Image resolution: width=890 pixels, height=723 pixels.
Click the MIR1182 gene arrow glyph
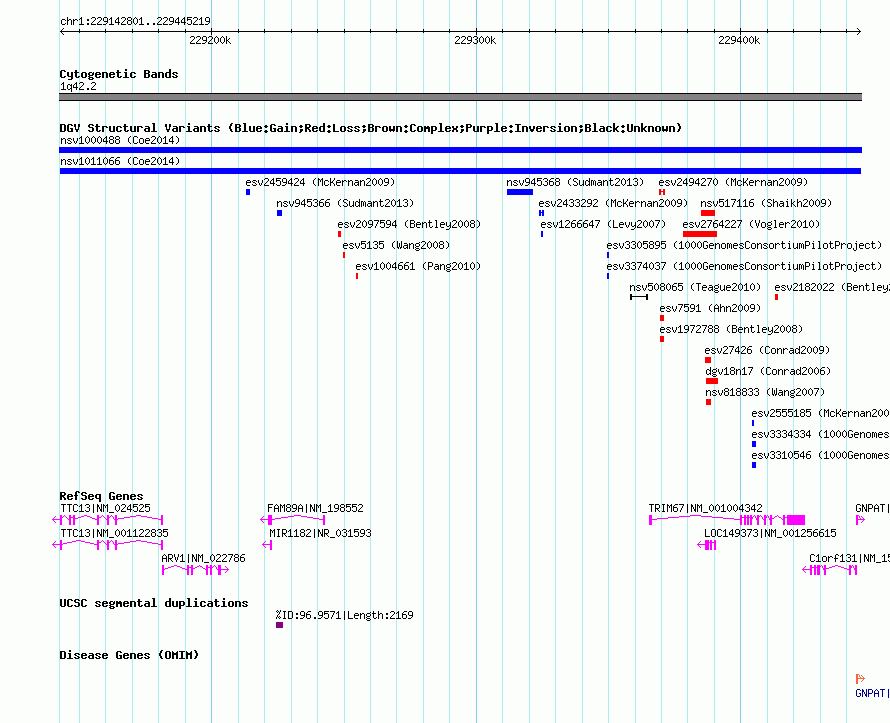[x=267, y=545]
